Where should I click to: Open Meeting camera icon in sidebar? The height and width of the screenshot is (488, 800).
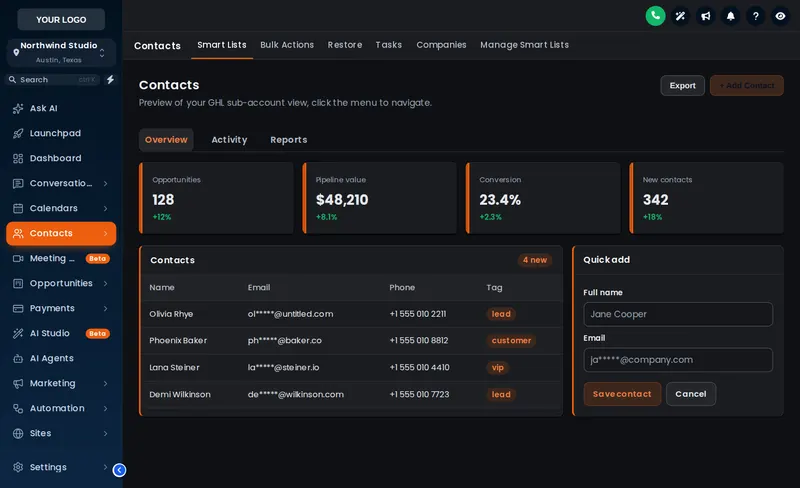(x=18, y=258)
